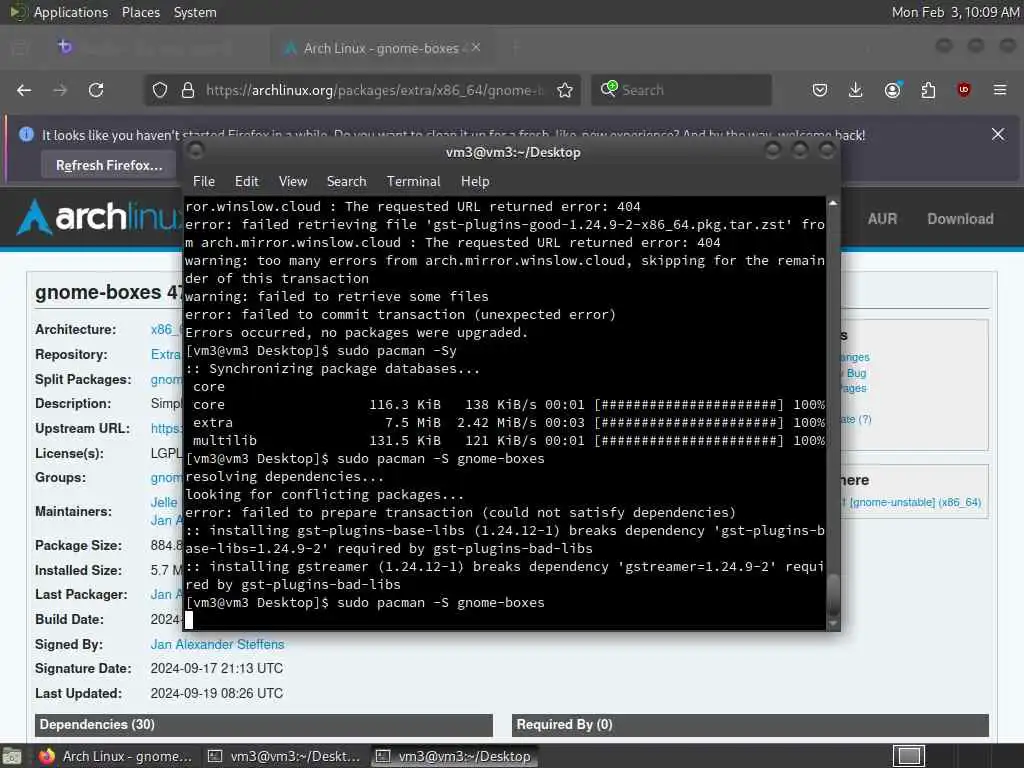Screen dimensions: 1024x768
Task: Open the tracking protection shield icon
Action: point(160,90)
